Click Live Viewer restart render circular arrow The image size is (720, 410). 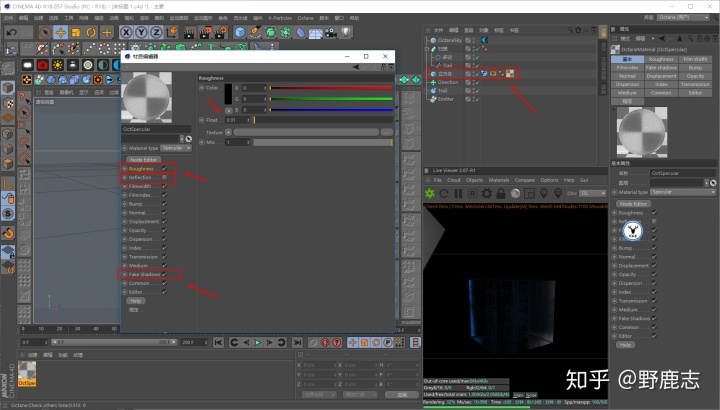(x=444, y=193)
